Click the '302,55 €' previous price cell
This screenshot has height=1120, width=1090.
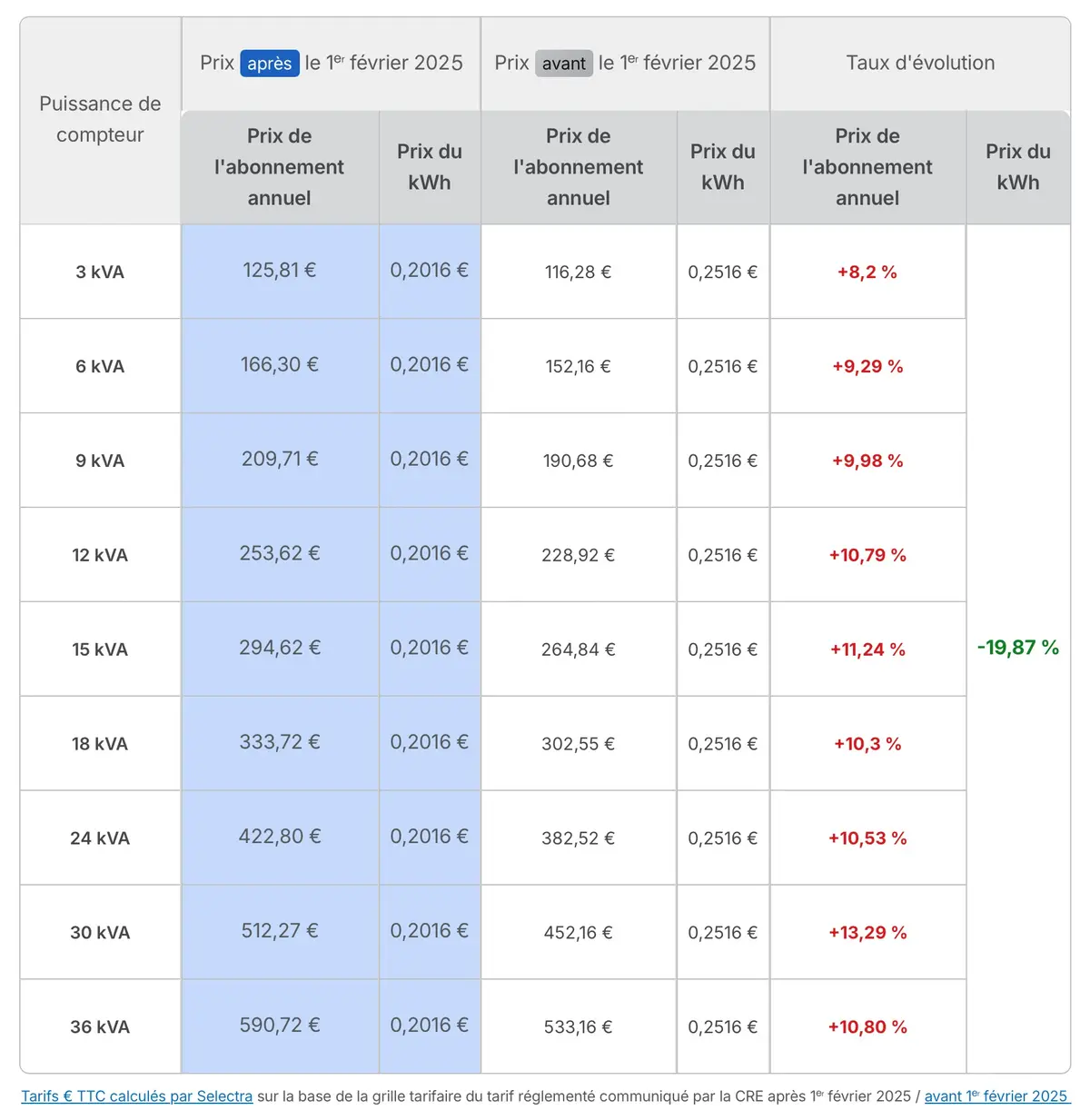click(579, 744)
